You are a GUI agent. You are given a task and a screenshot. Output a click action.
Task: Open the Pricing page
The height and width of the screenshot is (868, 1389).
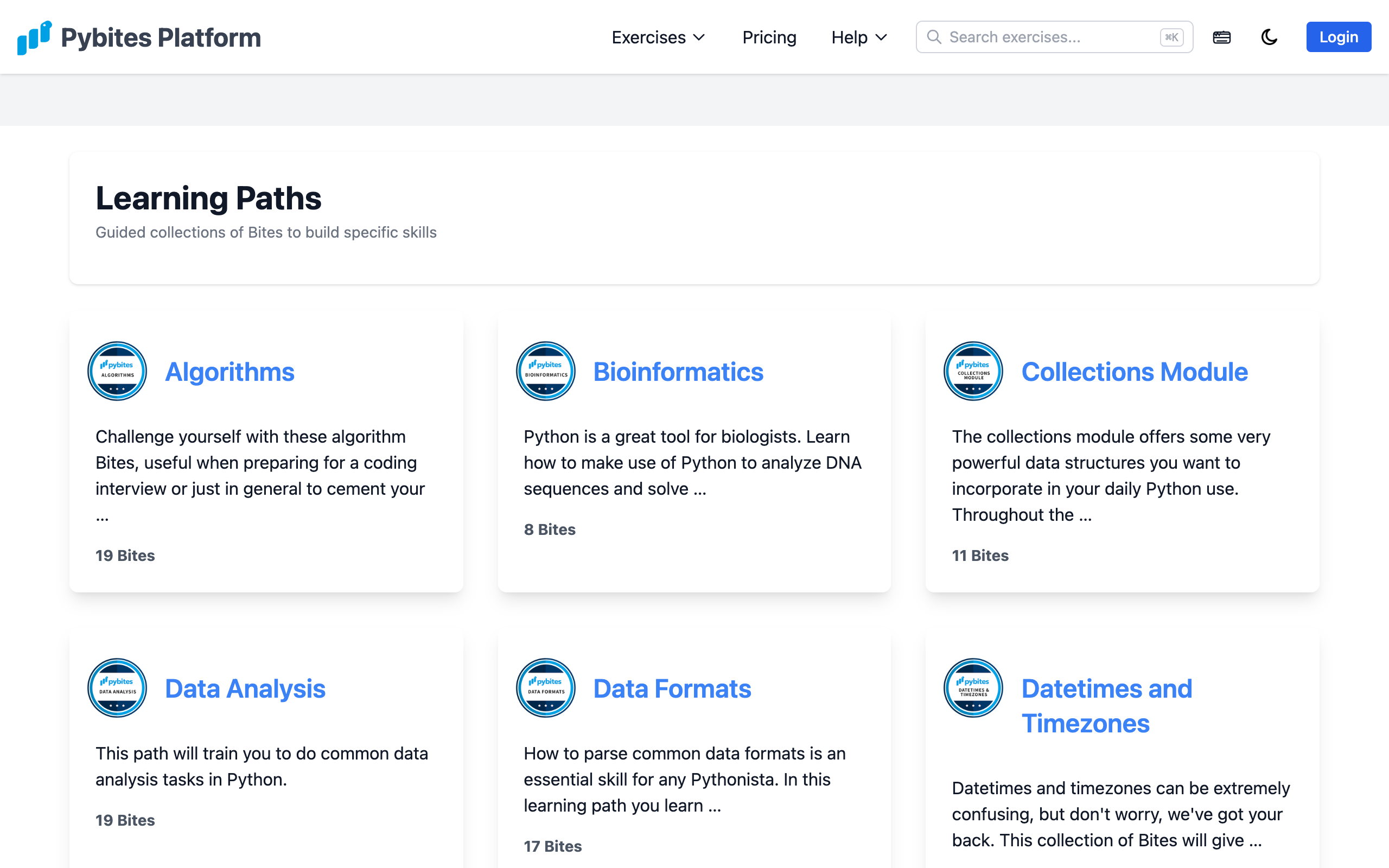click(x=769, y=37)
